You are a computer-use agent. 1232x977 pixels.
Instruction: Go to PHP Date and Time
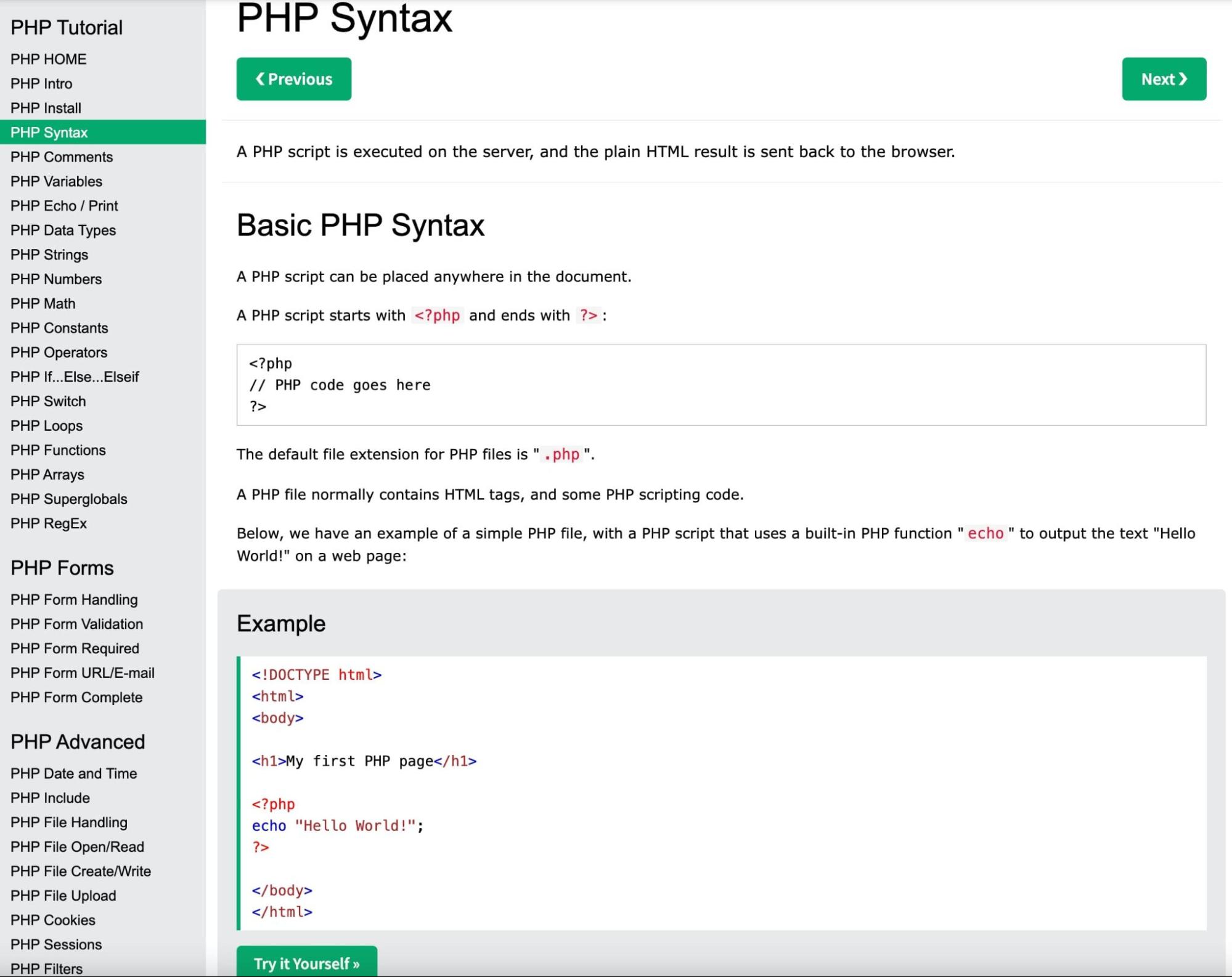(73, 774)
